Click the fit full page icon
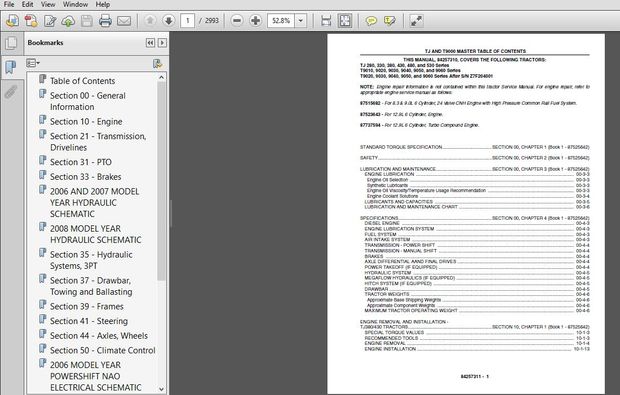620x395 pixels. (x=345, y=21)
